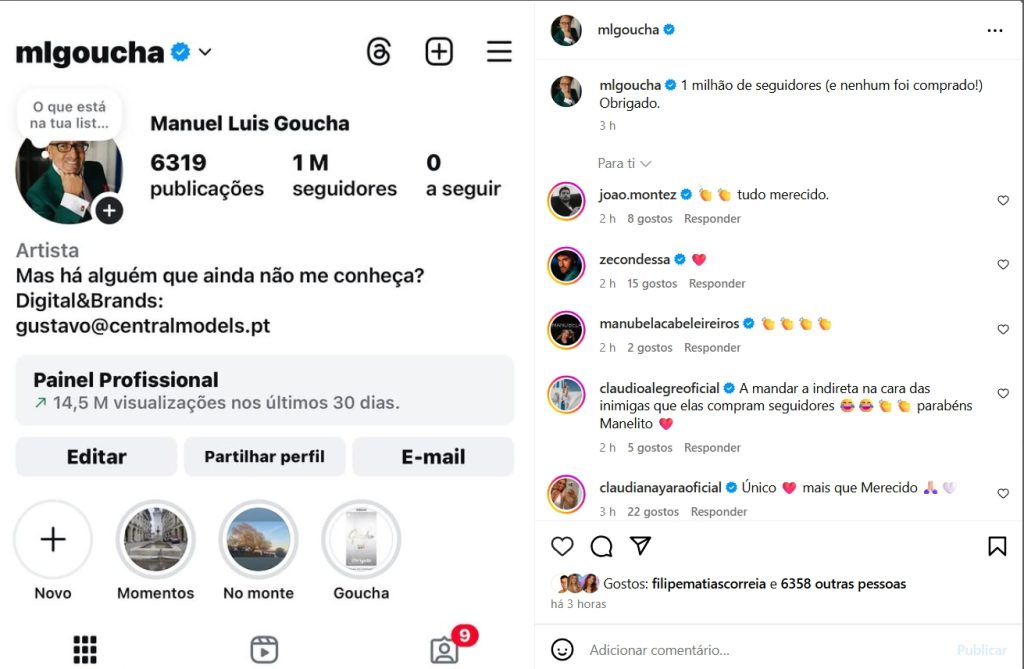The image size is (1024, 669).
Task: Save the post with the bookmark icon
Action: point(996,546)
